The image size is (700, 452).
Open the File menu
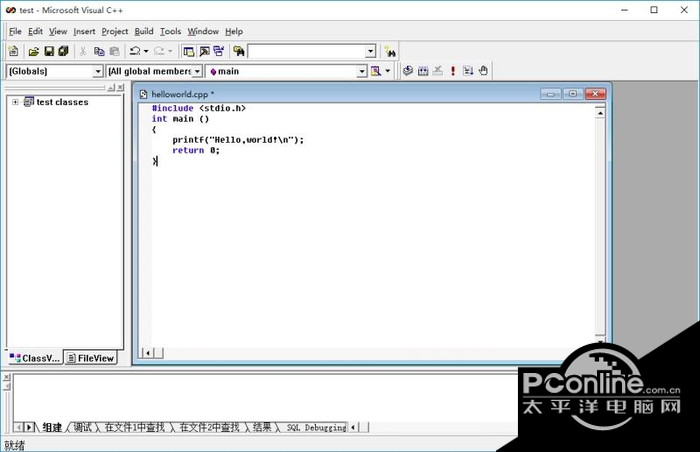click(15, 31)
